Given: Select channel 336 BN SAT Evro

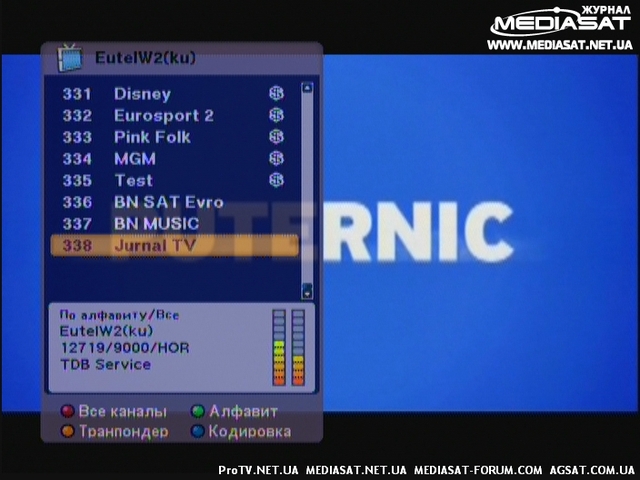Looking at the screenshot, I should 174,202.
